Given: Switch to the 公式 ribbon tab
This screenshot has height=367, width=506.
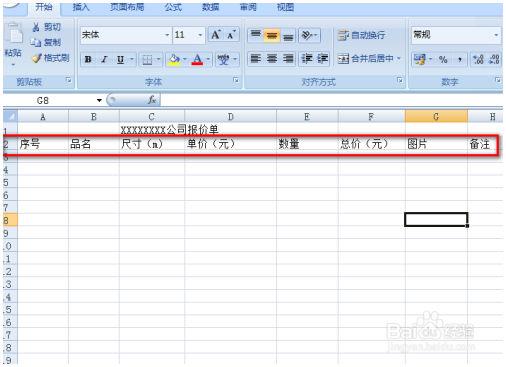Looking at the screenshot, I should (x=173, y=7).
